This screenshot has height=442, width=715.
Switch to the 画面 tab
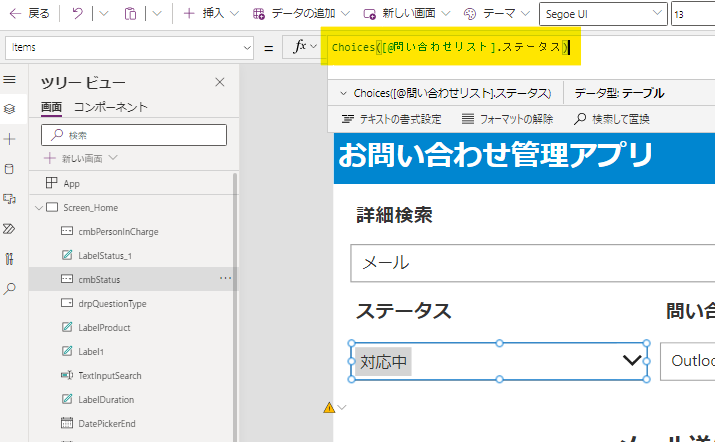(51, 107)
